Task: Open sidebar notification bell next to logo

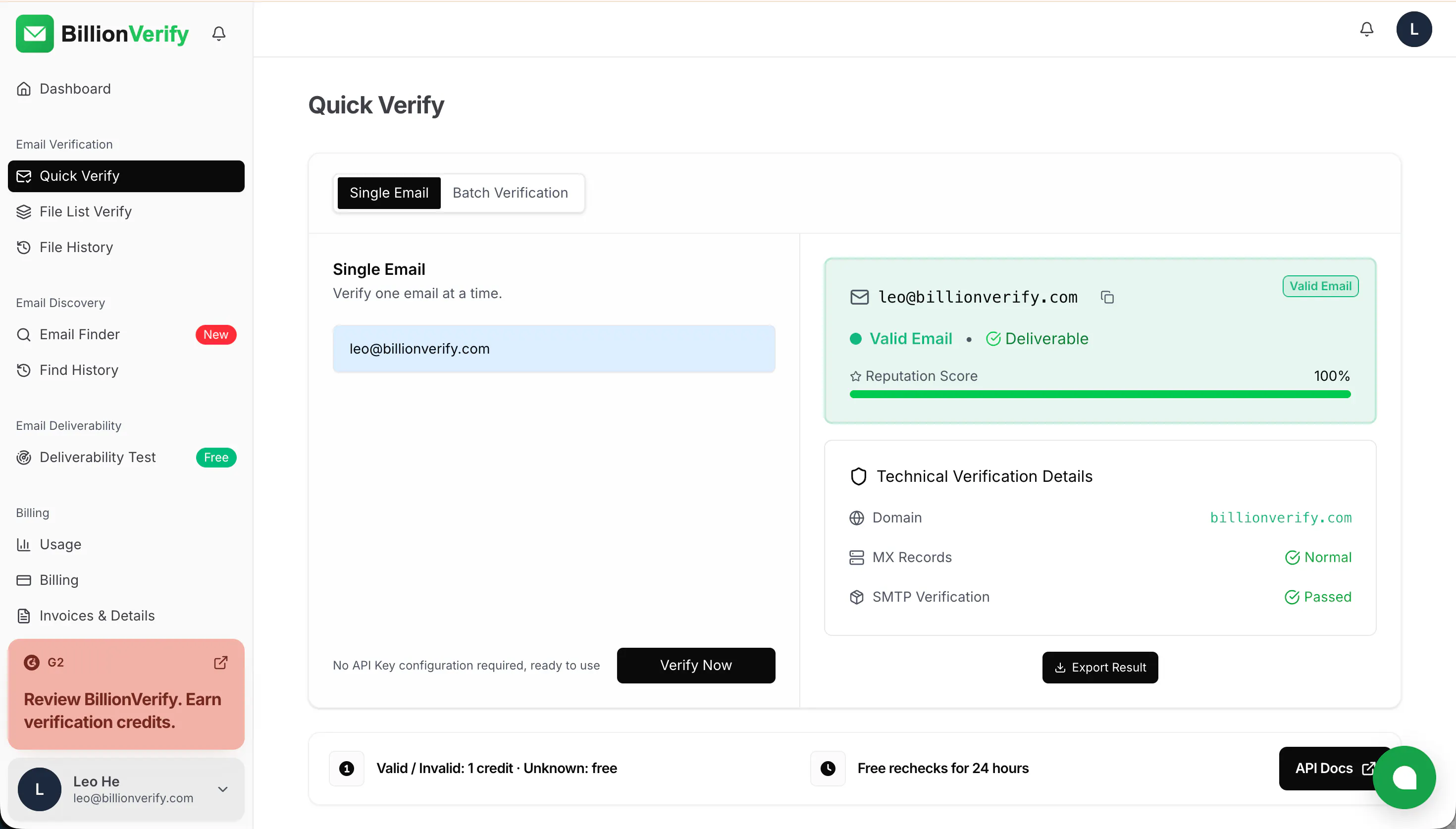Action: point(218,34)
